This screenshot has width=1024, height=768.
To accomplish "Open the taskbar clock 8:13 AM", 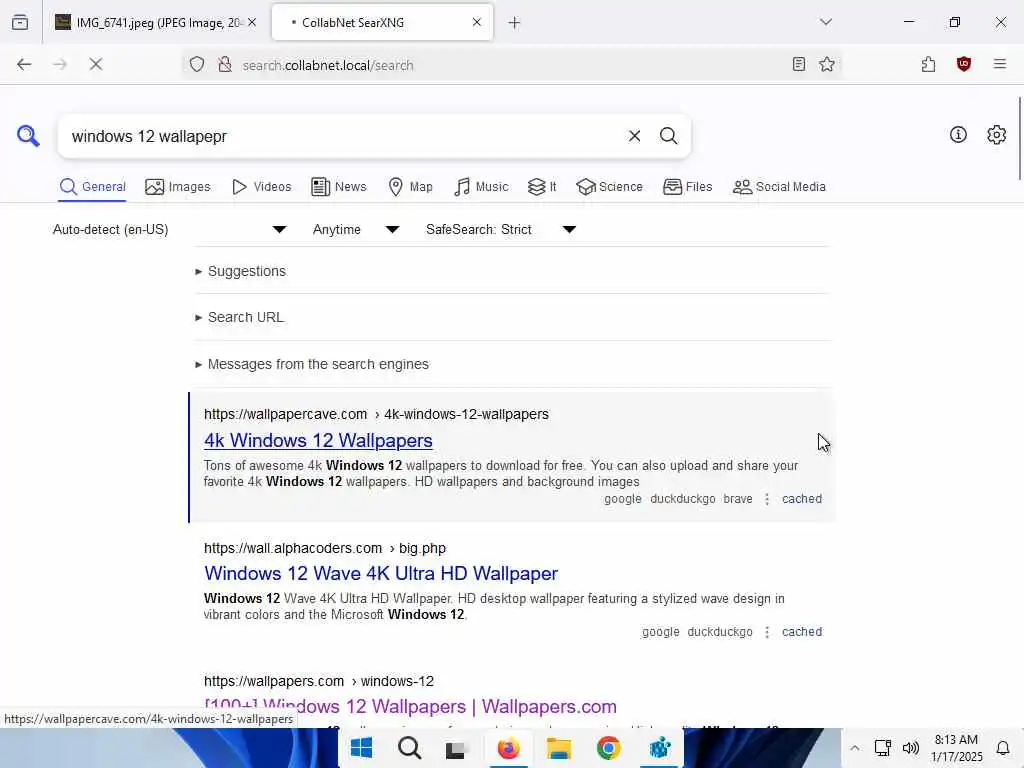I will [x=957, y=748].
